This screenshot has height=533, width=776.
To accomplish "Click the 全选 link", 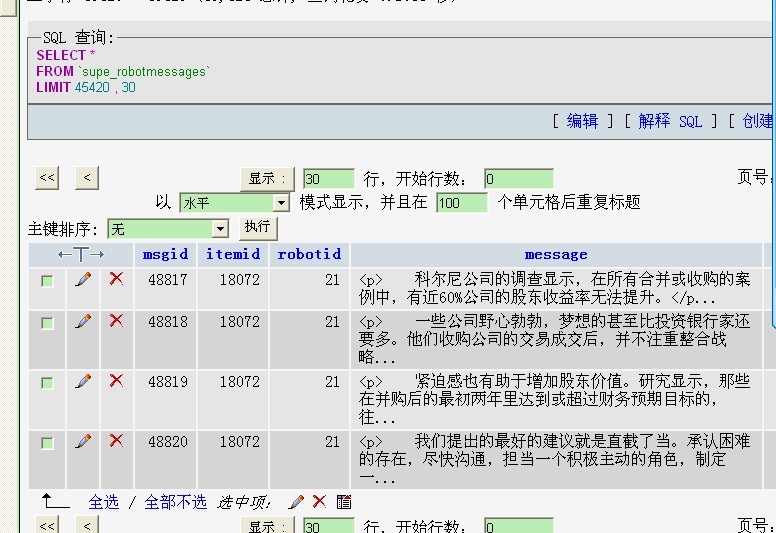I will point(104,502).
